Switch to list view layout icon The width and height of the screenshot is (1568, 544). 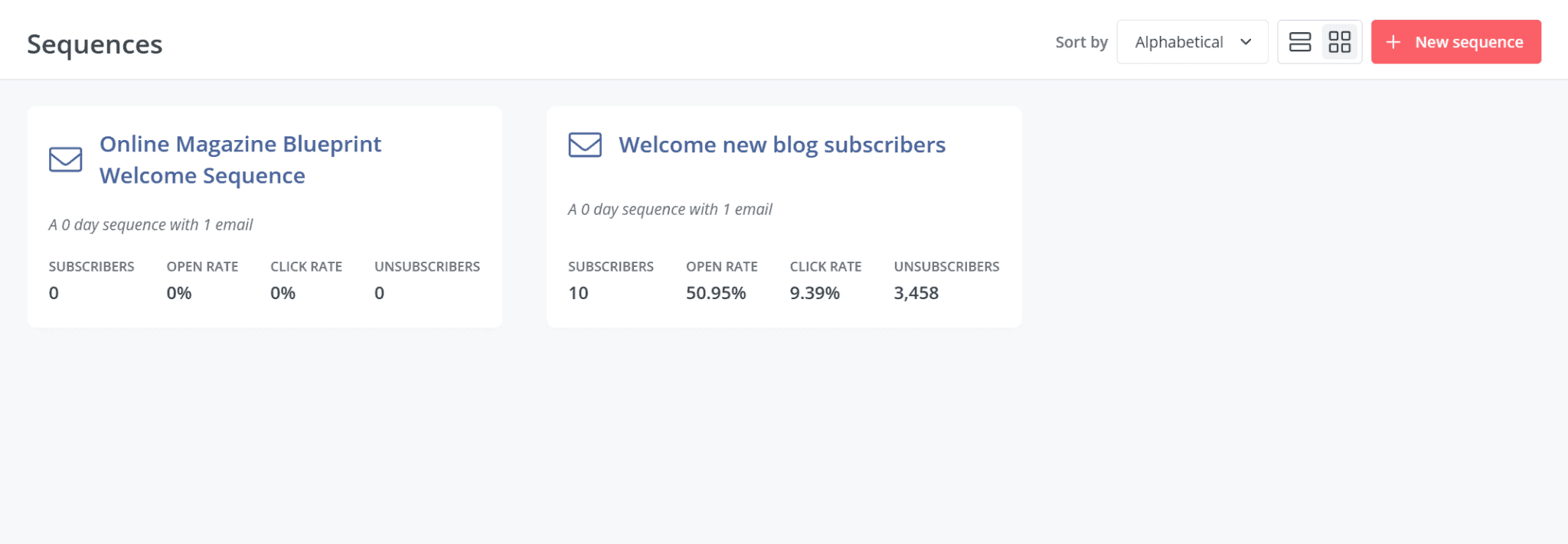[x=1299, y=42]
